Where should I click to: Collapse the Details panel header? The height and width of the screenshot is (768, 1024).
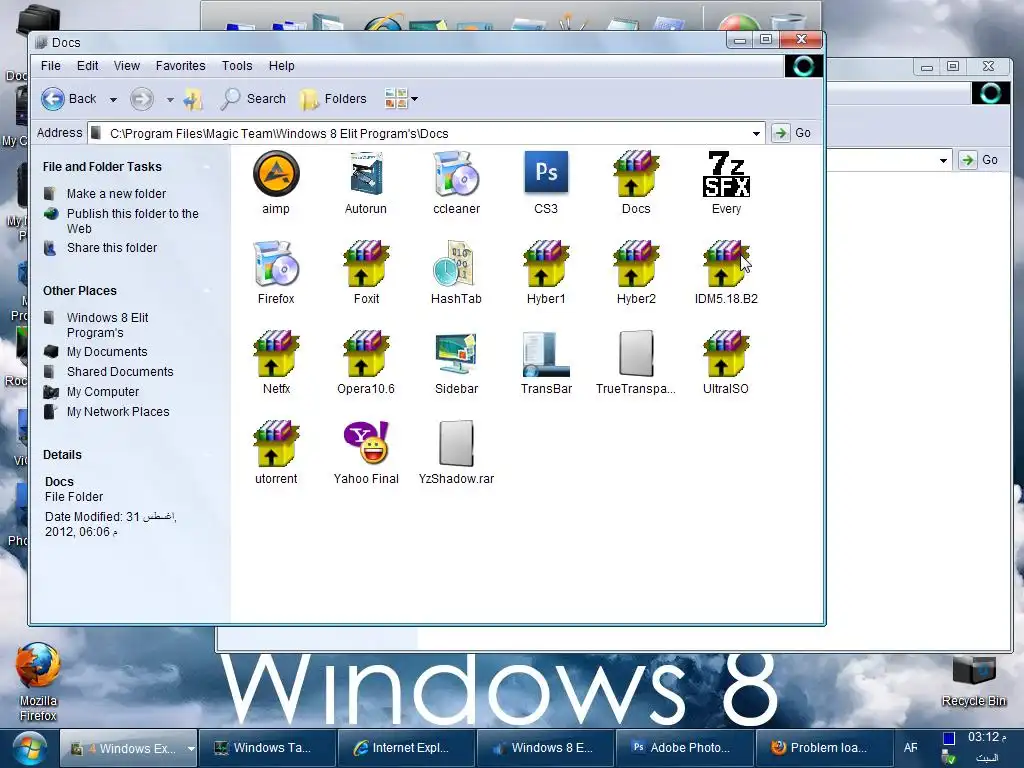206,455
